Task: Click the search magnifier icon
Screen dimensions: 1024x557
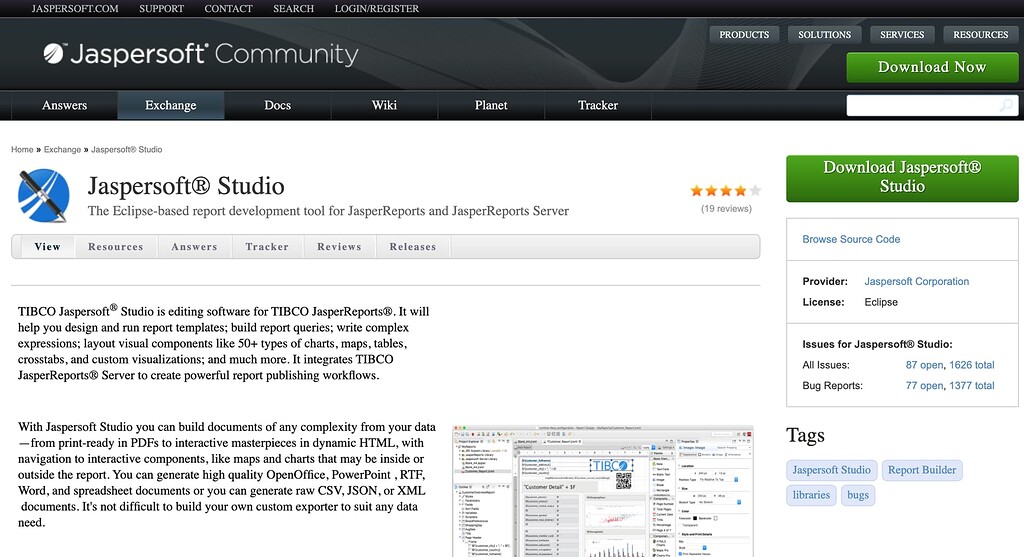Action: pos(1006,105)
